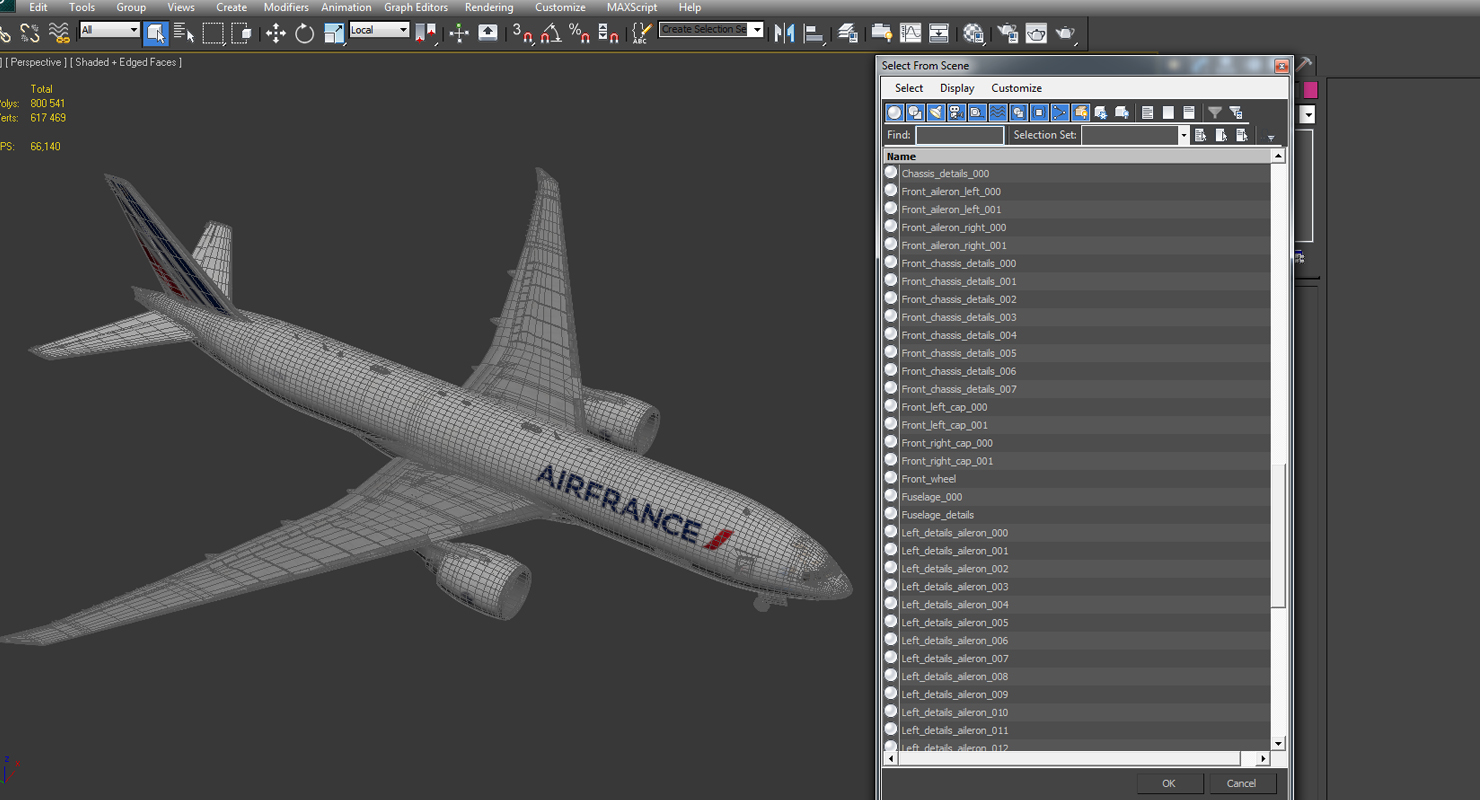Confirm selection with the OK button
The height and width of the screenshot is (800, 1480).
click(1168, 783)
